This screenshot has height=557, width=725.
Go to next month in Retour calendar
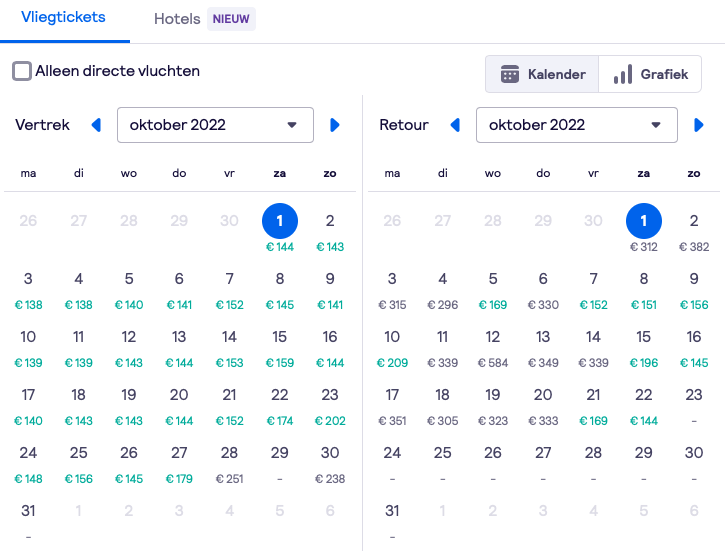click(x=698, y=125)
